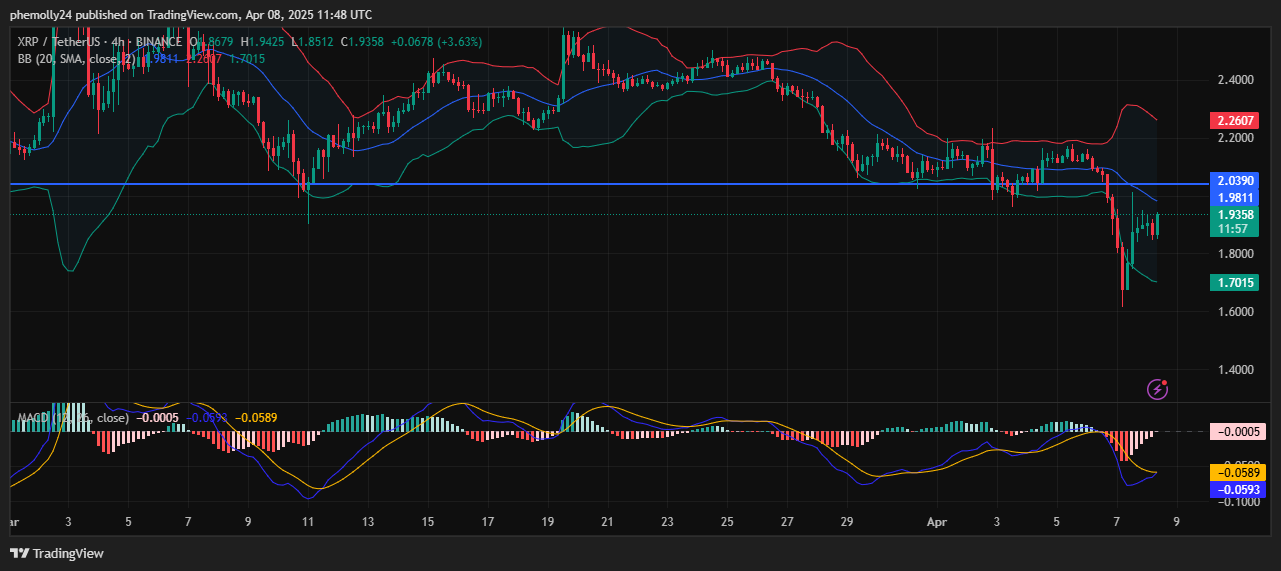This screenshot has width=1281, height=571.
Task: Click the purple lightning bolt icon
Action: pos(1158,389)
